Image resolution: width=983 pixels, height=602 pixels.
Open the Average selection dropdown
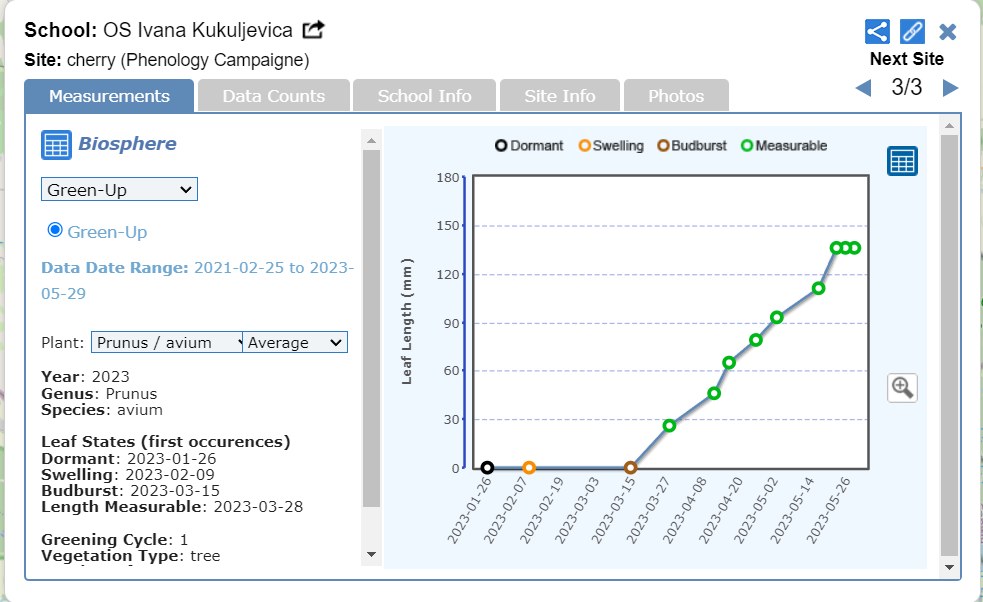296,342
